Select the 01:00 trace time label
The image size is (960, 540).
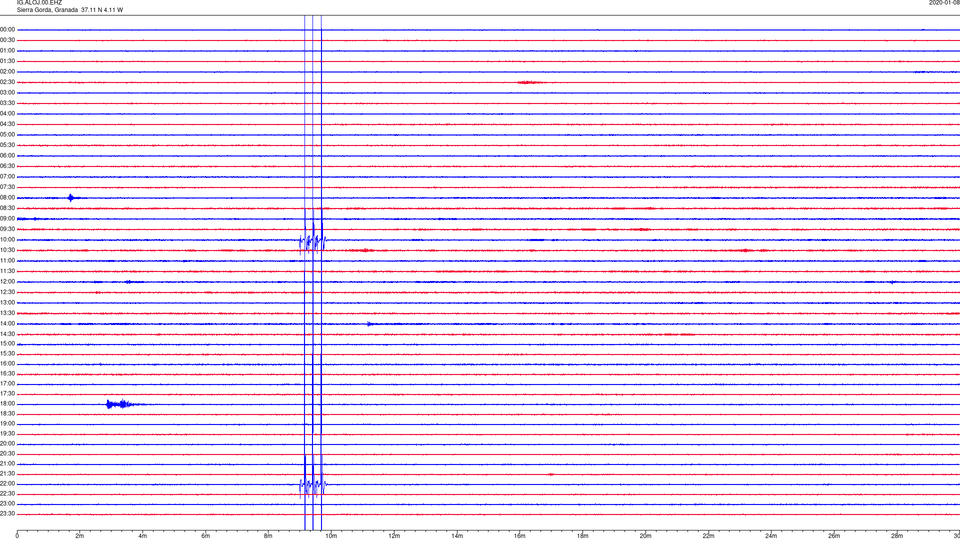7,50
